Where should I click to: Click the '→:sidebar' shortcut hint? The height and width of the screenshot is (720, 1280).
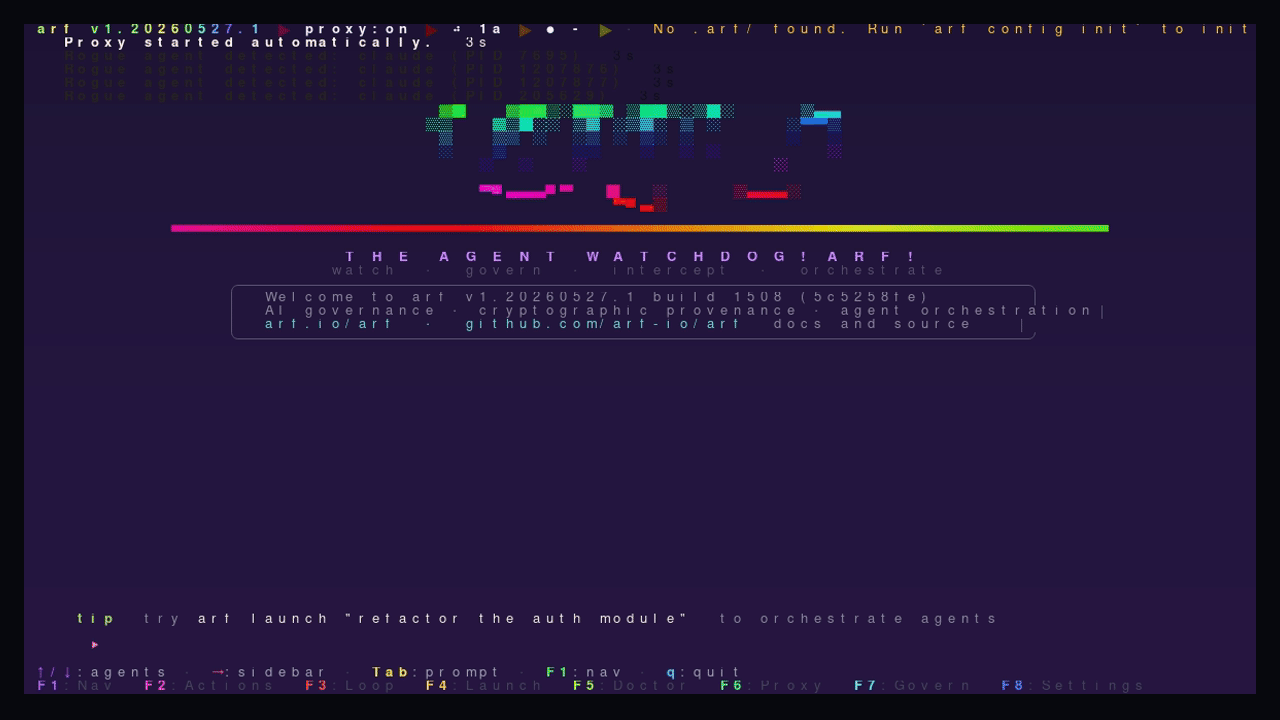[x=269, y=673]
